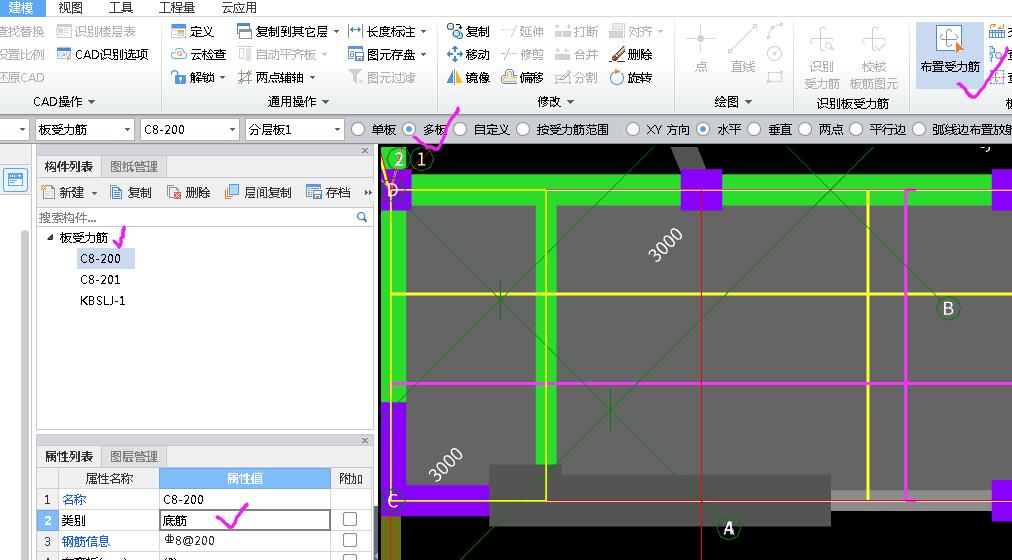The width and height of the screenshot is (1012, 560).
Task: Expand the 修改 group arrow
Action: tap(571, 102)
